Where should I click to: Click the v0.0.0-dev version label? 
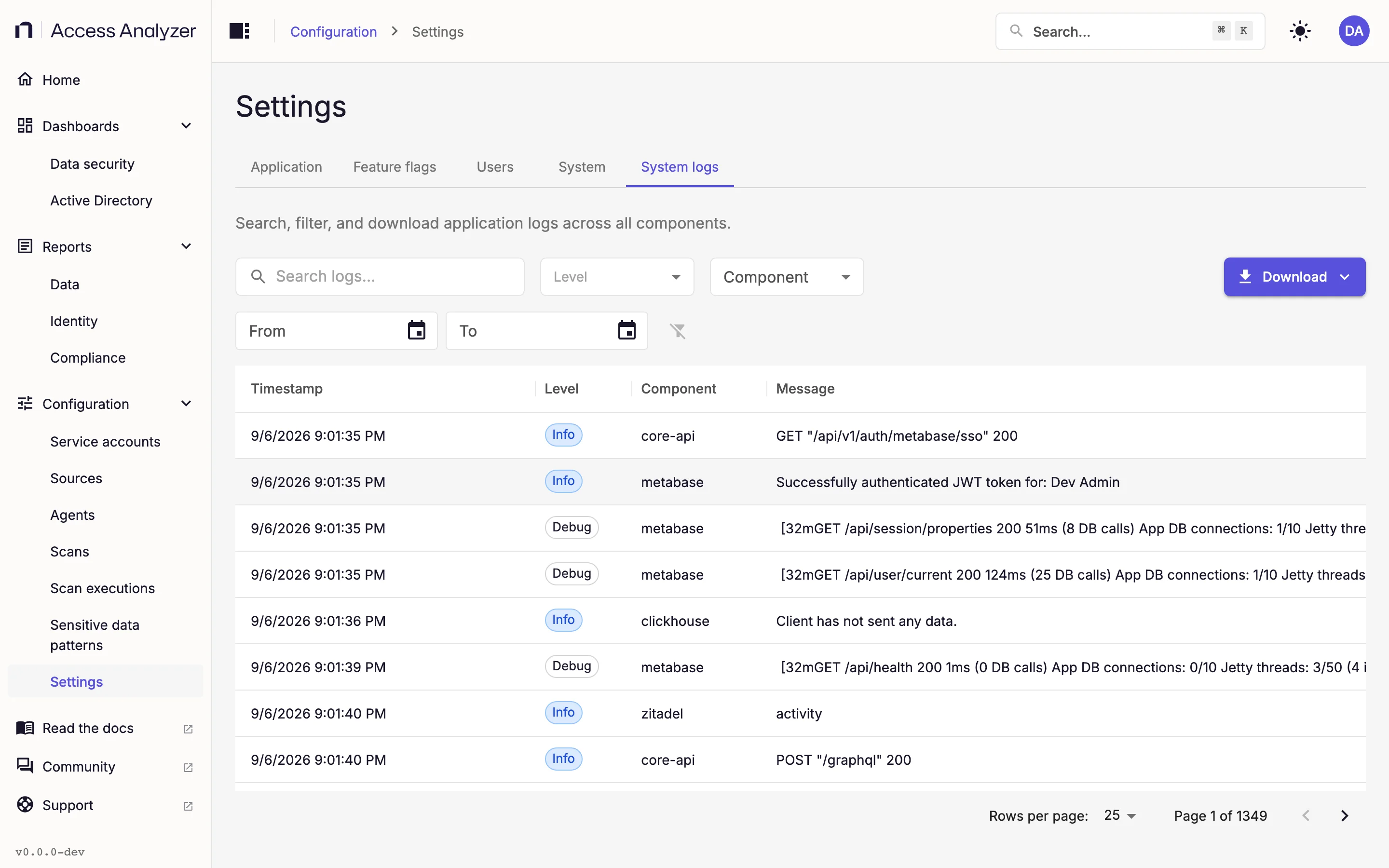tap(50, 852)
